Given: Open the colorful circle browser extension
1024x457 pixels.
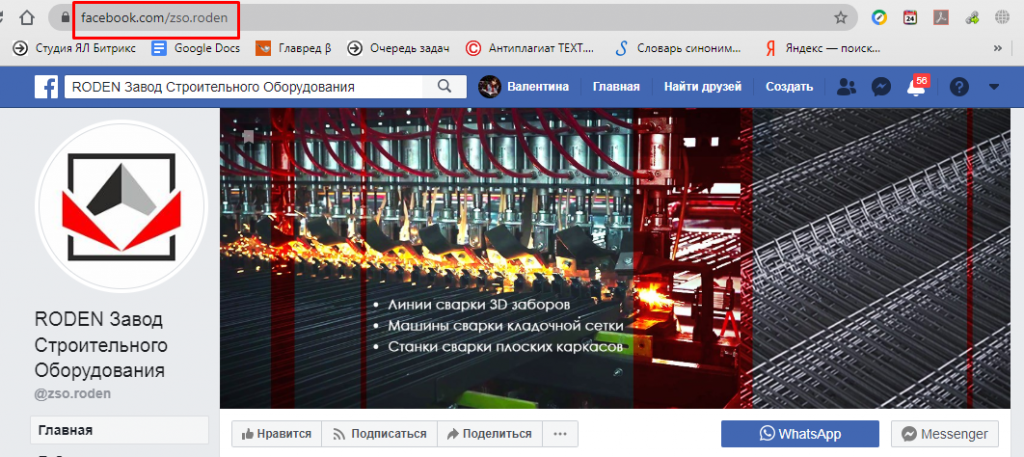Looking at the screenshot, I should coord(880,18).
